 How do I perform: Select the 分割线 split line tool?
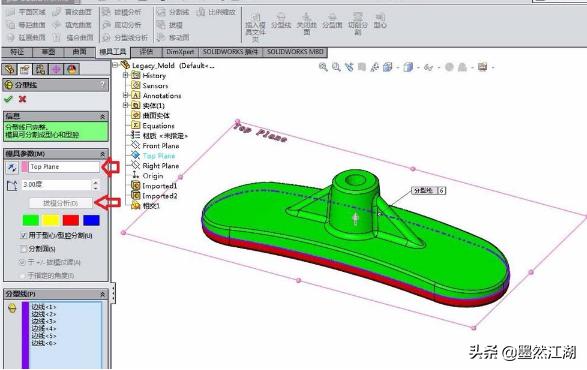pos(173,12)
